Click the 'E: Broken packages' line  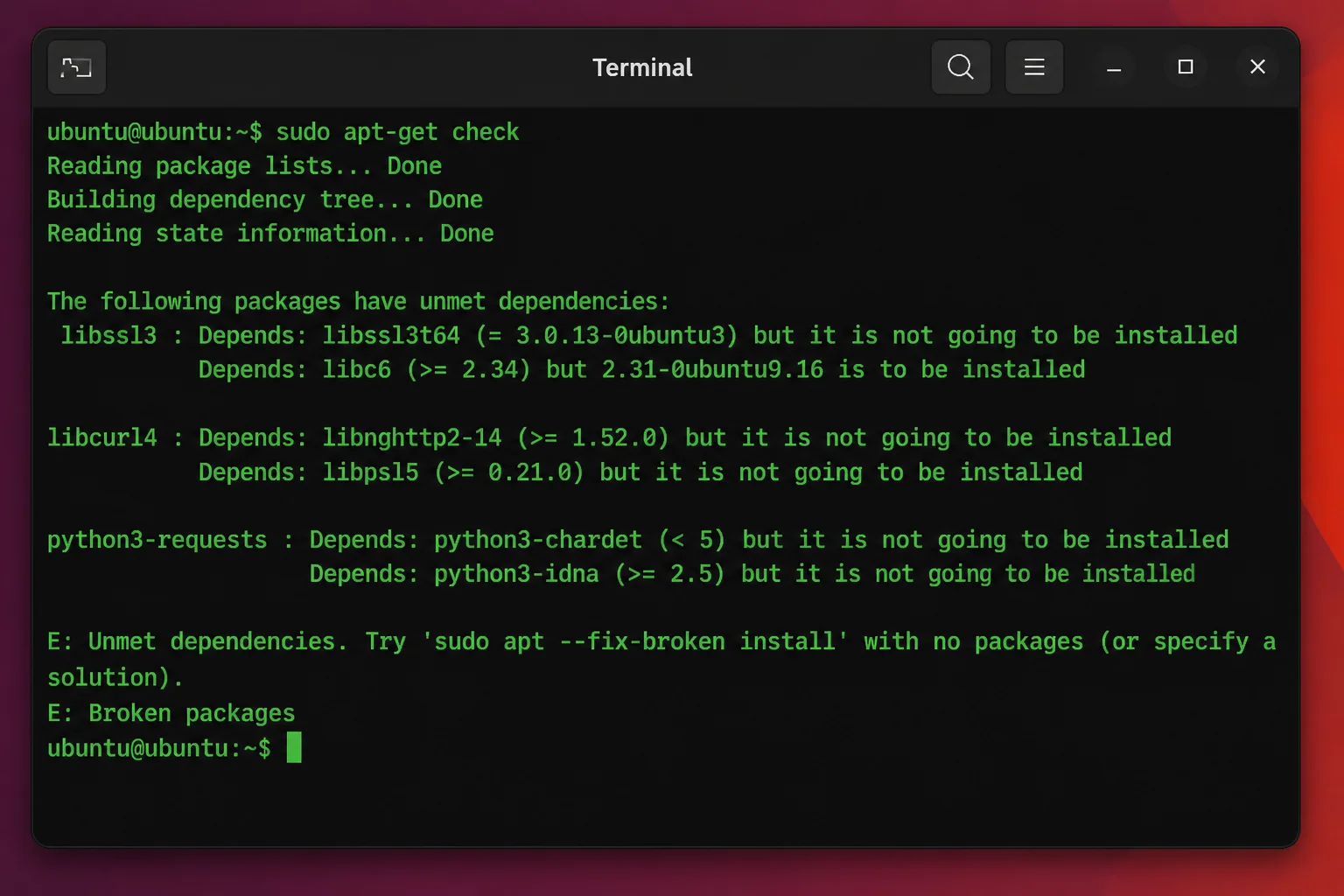(171, 713)
